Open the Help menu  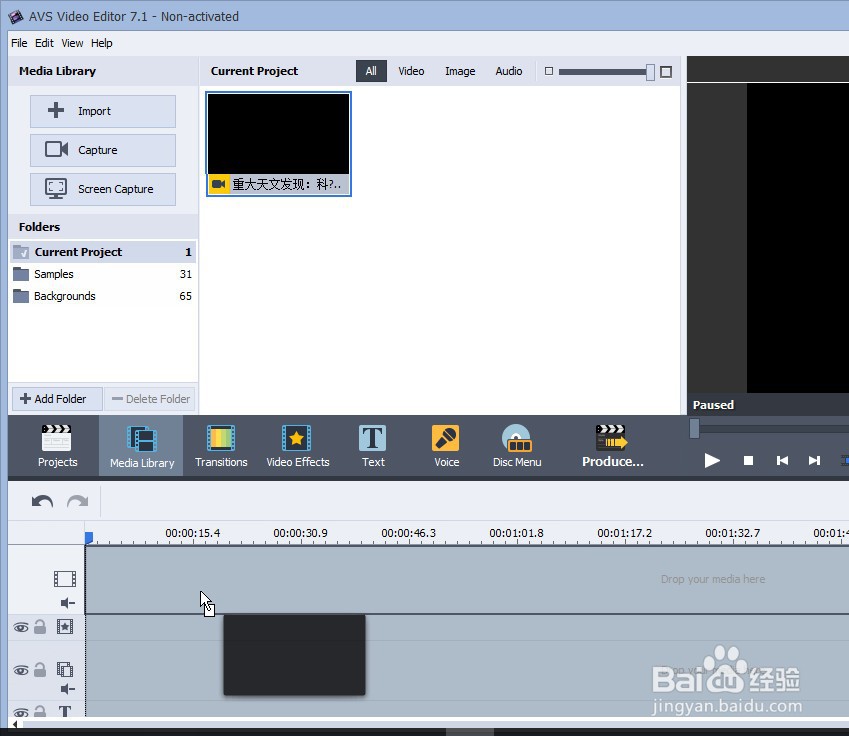101,43
